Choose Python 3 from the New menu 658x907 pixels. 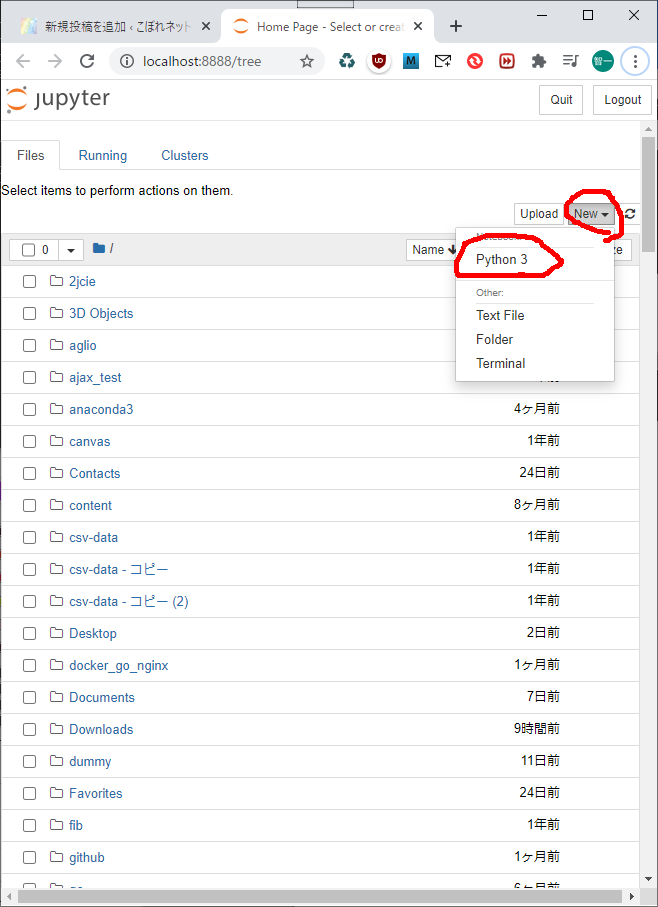click(501, 260)
